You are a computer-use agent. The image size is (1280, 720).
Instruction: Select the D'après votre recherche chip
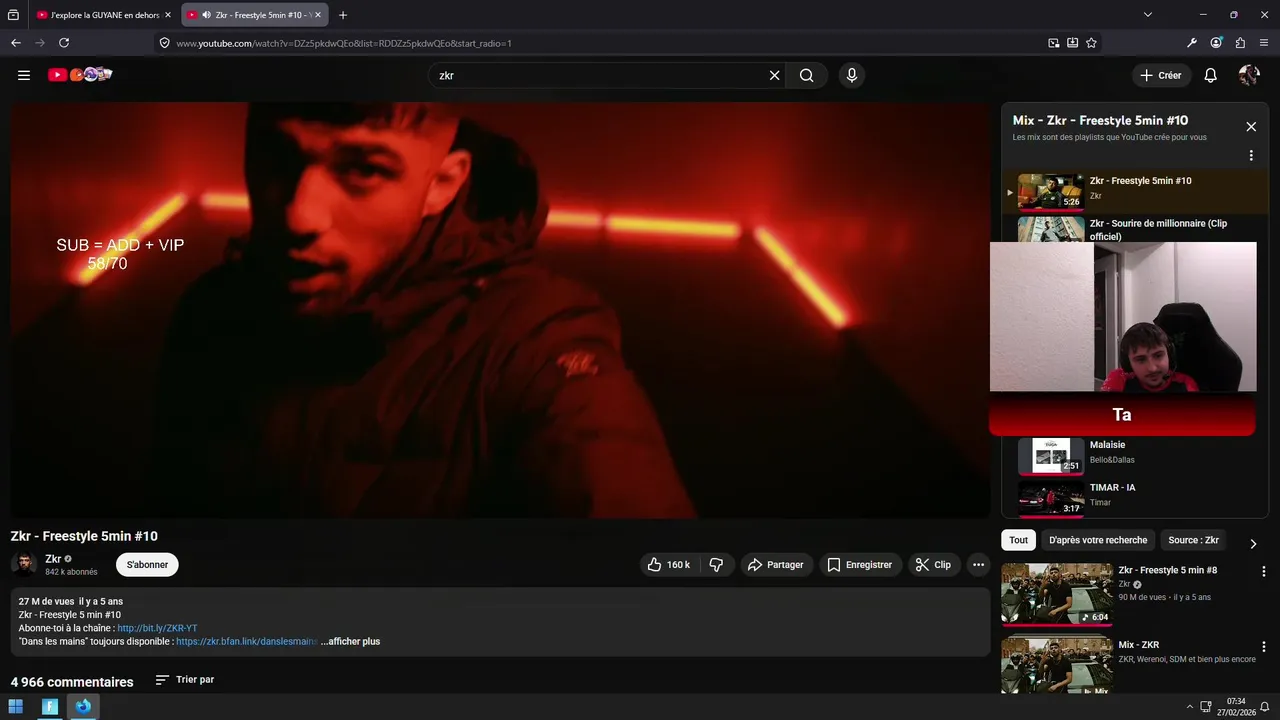tap(1098, 540)
